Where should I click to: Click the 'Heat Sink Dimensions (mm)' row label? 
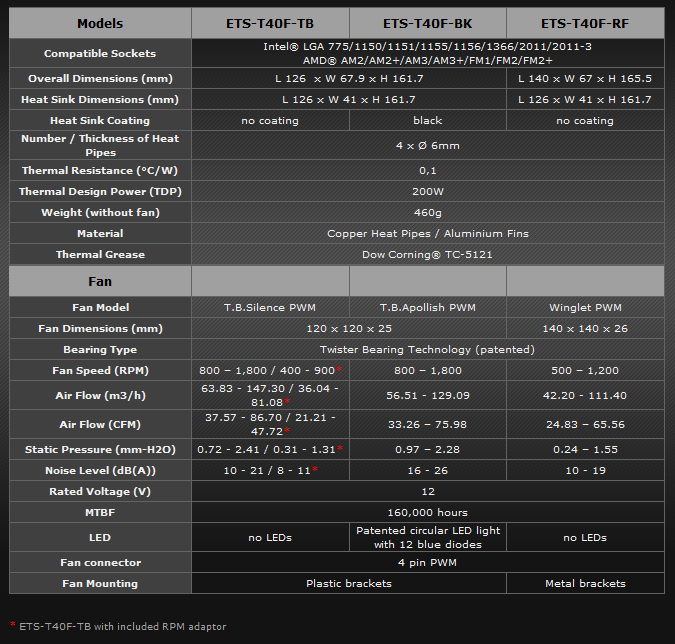click(x=100, y=99)
